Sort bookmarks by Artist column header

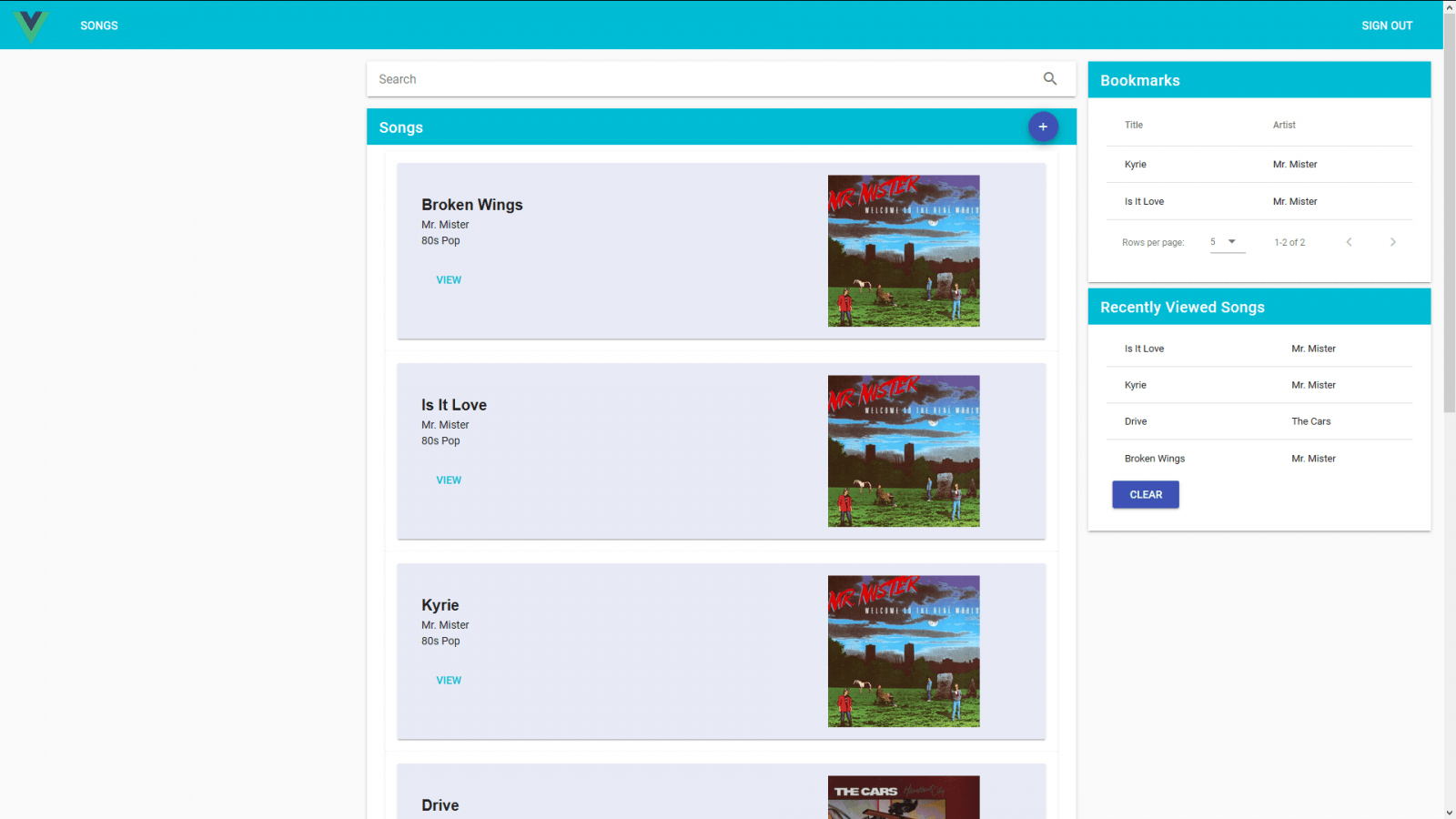tap(1283, 126)
